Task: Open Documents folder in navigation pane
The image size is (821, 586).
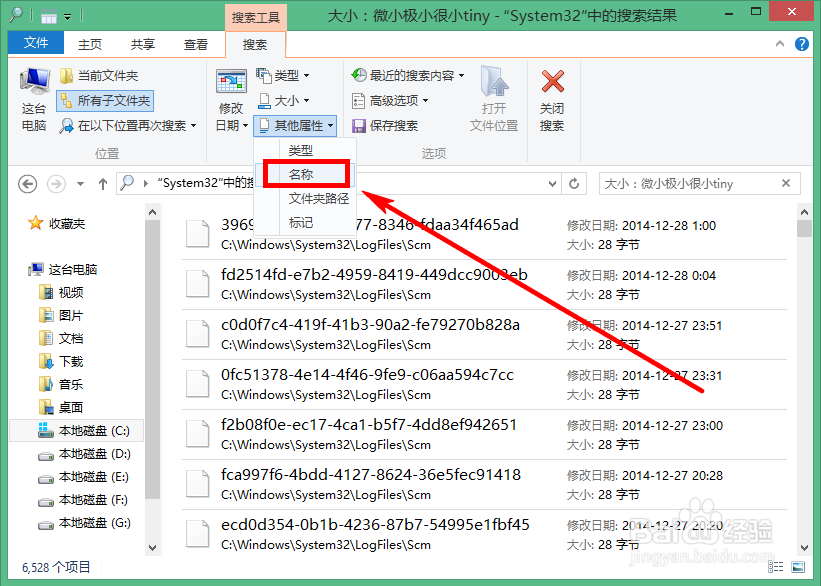Action: click(x=62, y=338)
